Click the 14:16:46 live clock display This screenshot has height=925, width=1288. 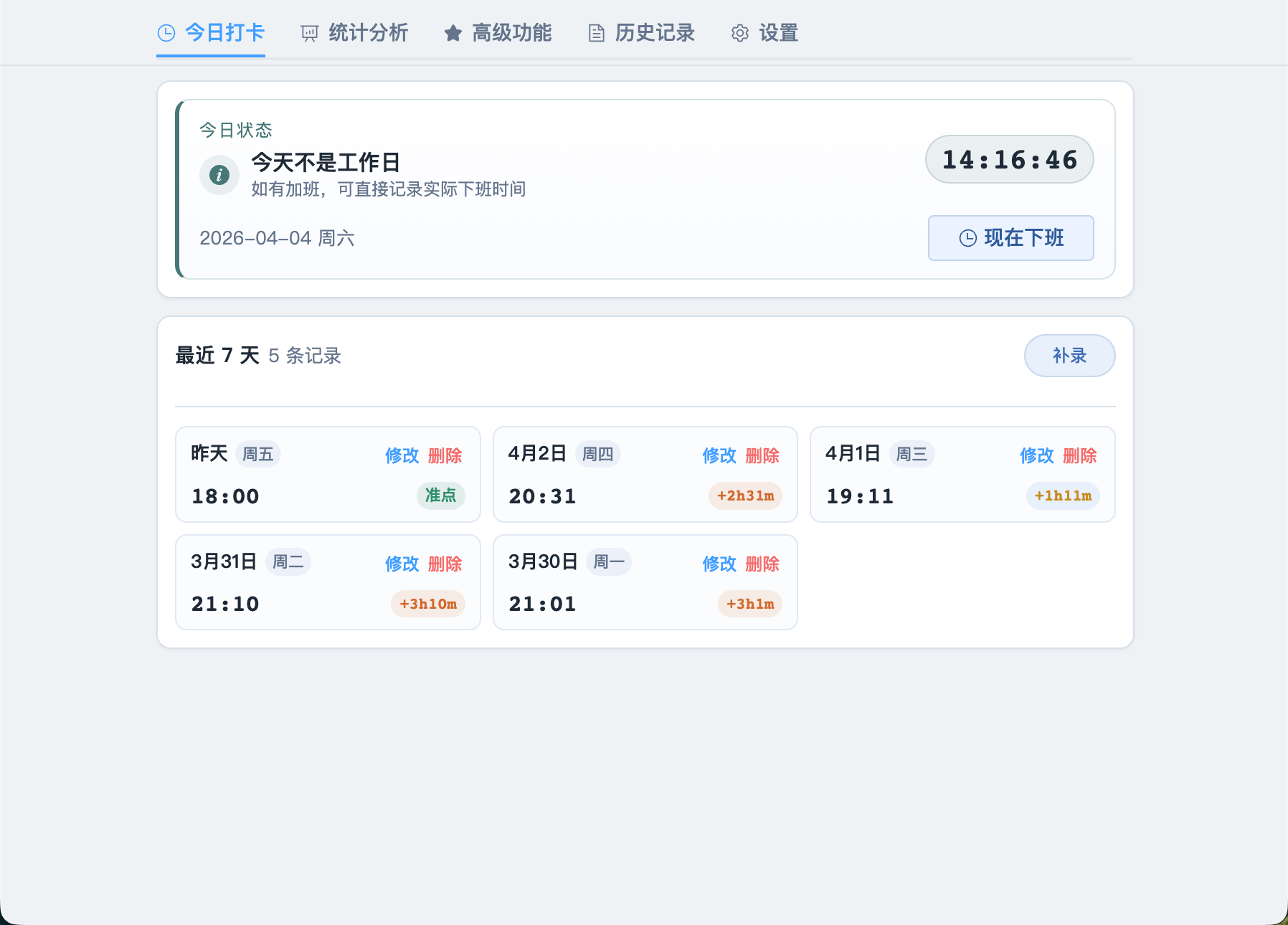point(1009,159)
